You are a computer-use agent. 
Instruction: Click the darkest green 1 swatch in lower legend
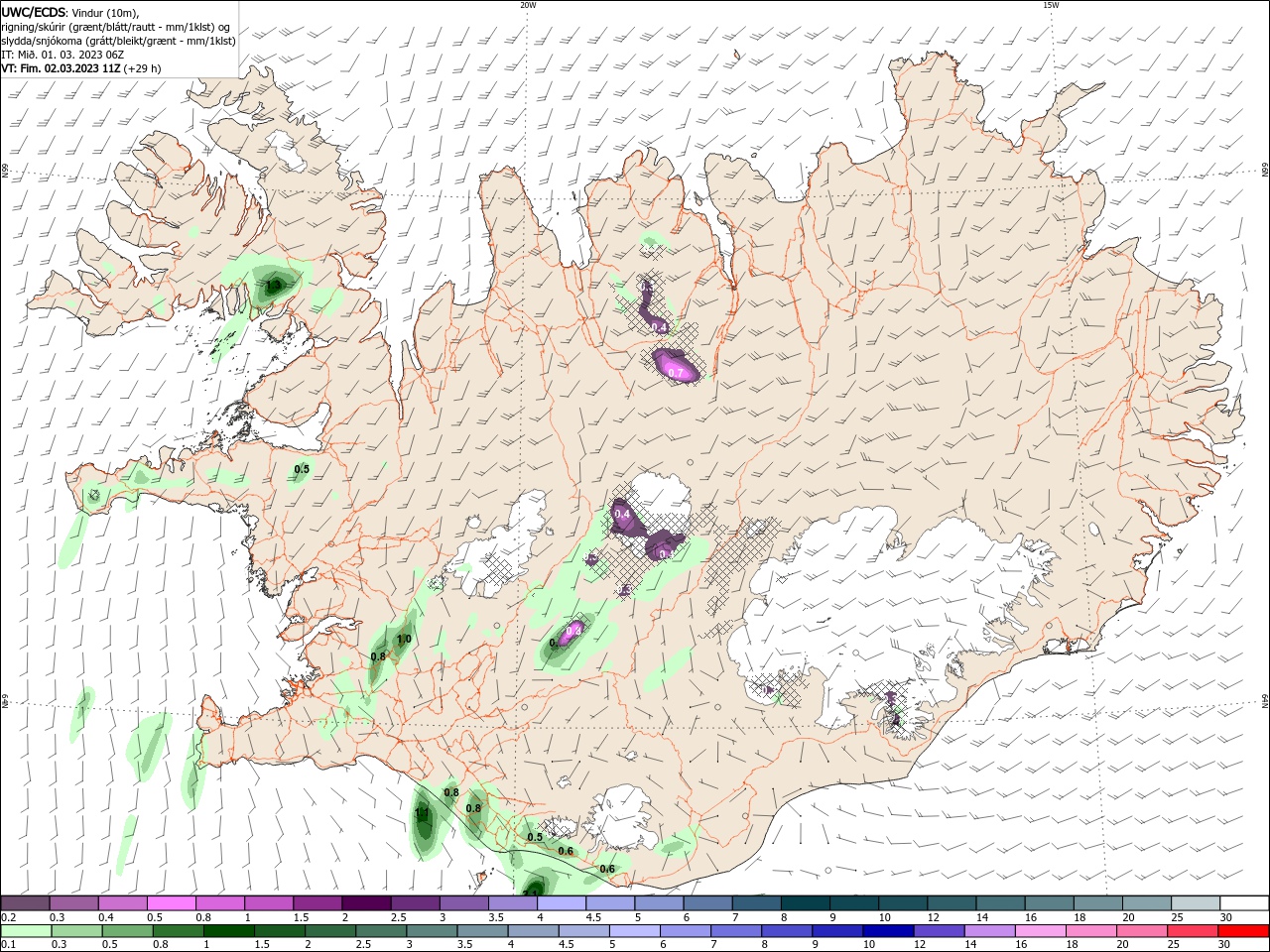coord(228,931)
